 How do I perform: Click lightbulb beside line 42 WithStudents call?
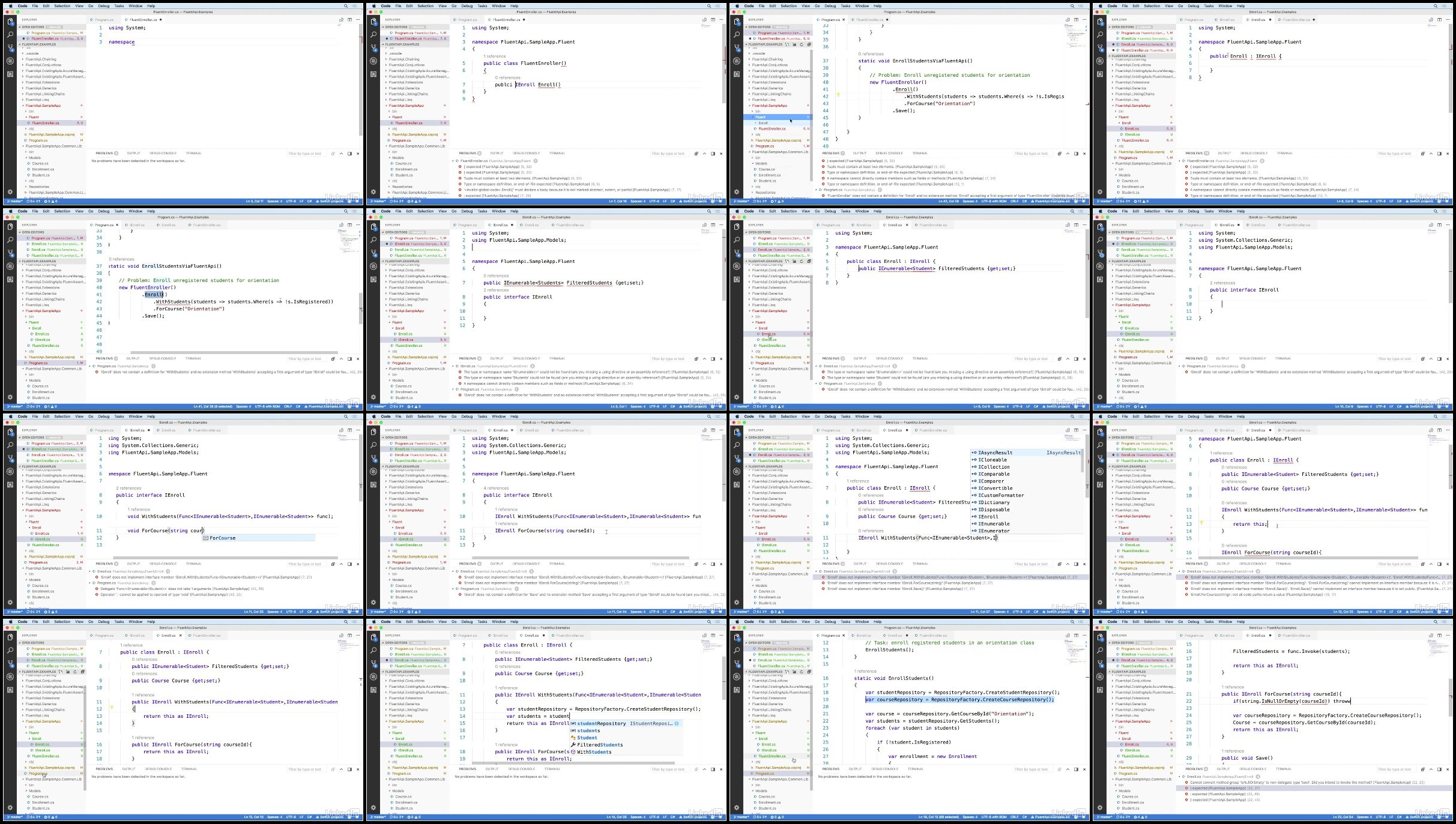(x=838, y=95)
